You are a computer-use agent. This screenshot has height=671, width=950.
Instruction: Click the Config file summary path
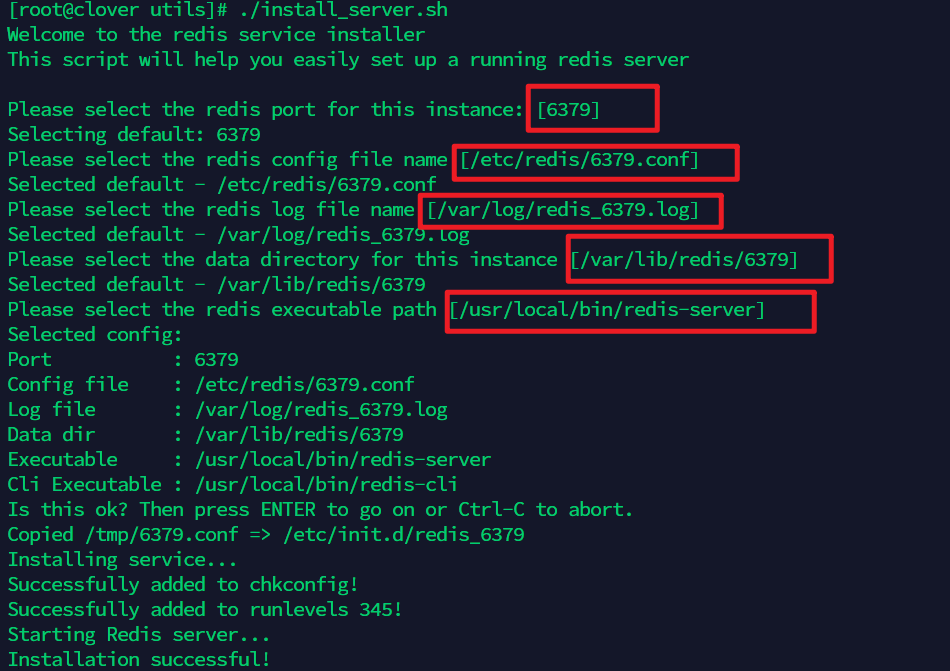[x=305, y=385]
